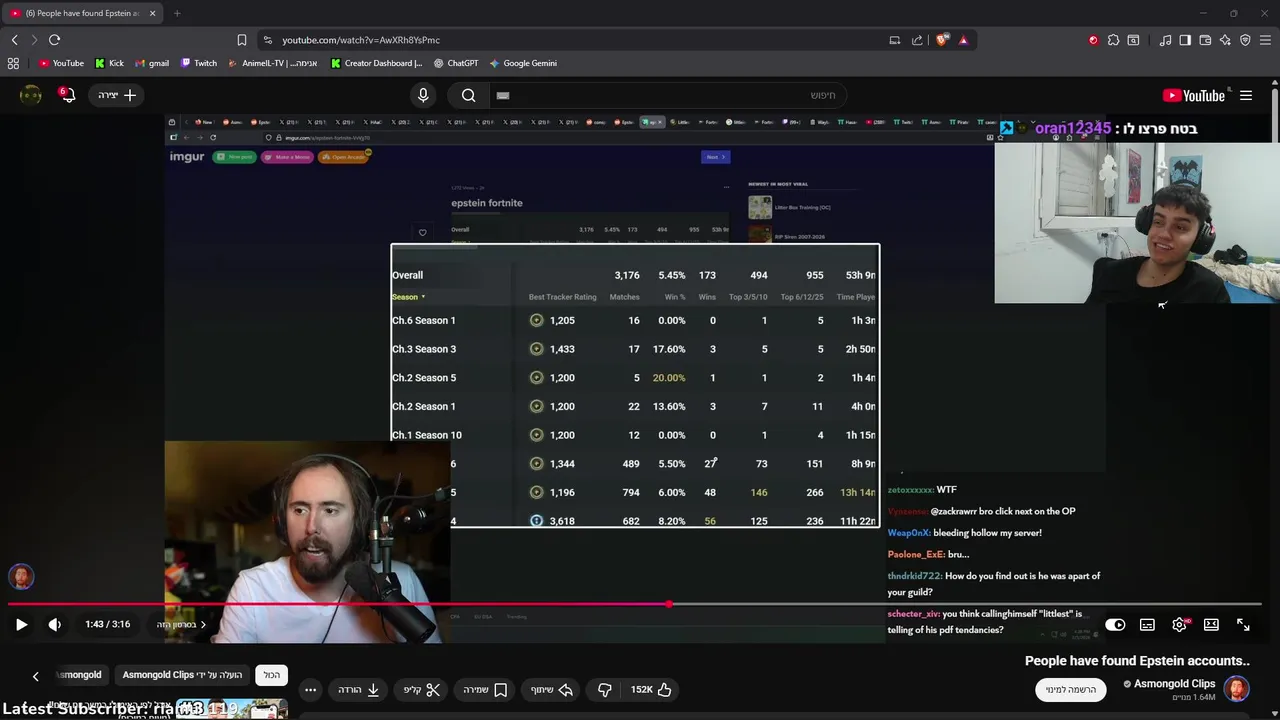The image size is (1280, 720).
Task: Toggle the browser sidebar panel icon
Action: point(1185,40)
